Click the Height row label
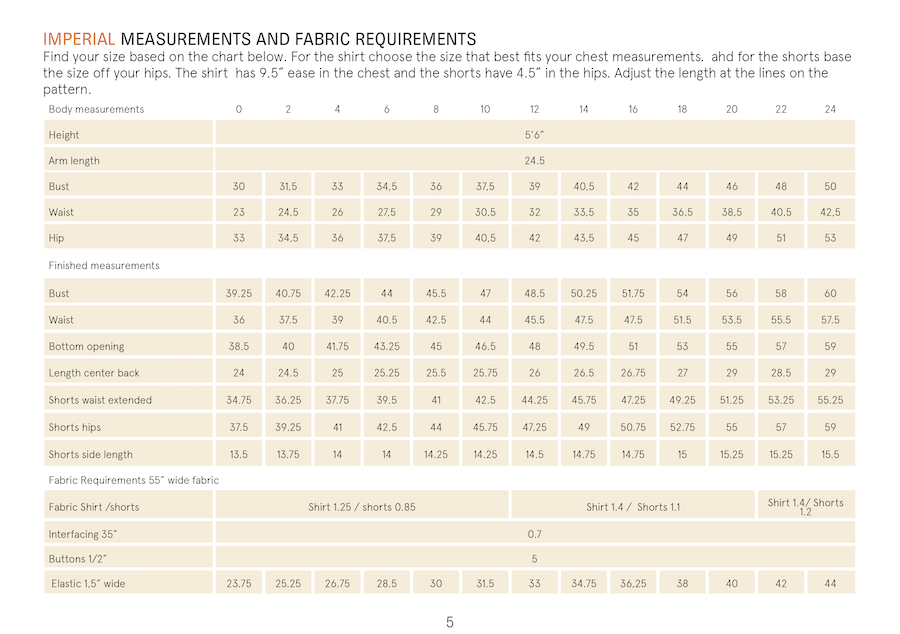 point(64,135)
